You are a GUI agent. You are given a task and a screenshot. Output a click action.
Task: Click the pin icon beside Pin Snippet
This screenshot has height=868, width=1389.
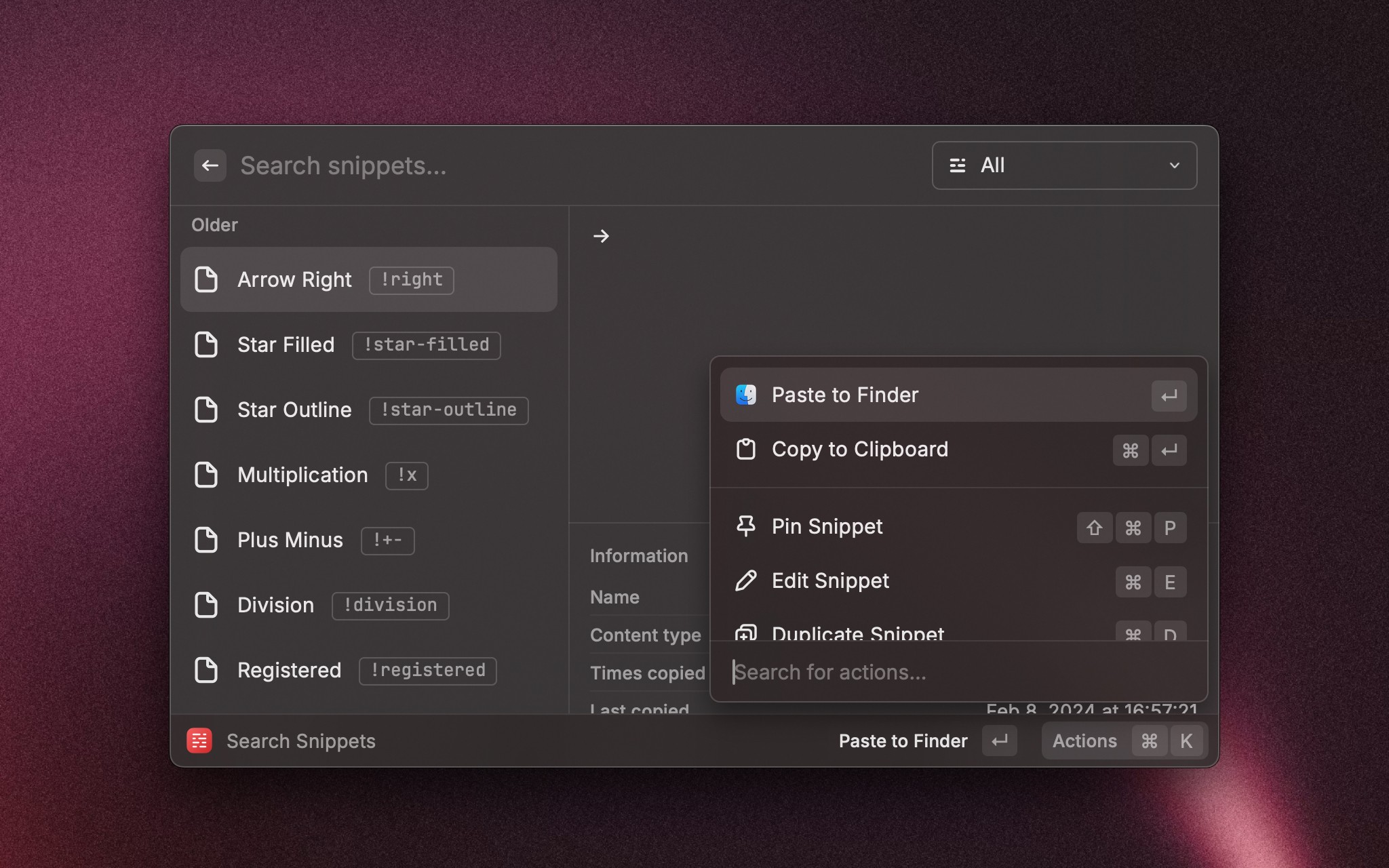coord(746,527)
